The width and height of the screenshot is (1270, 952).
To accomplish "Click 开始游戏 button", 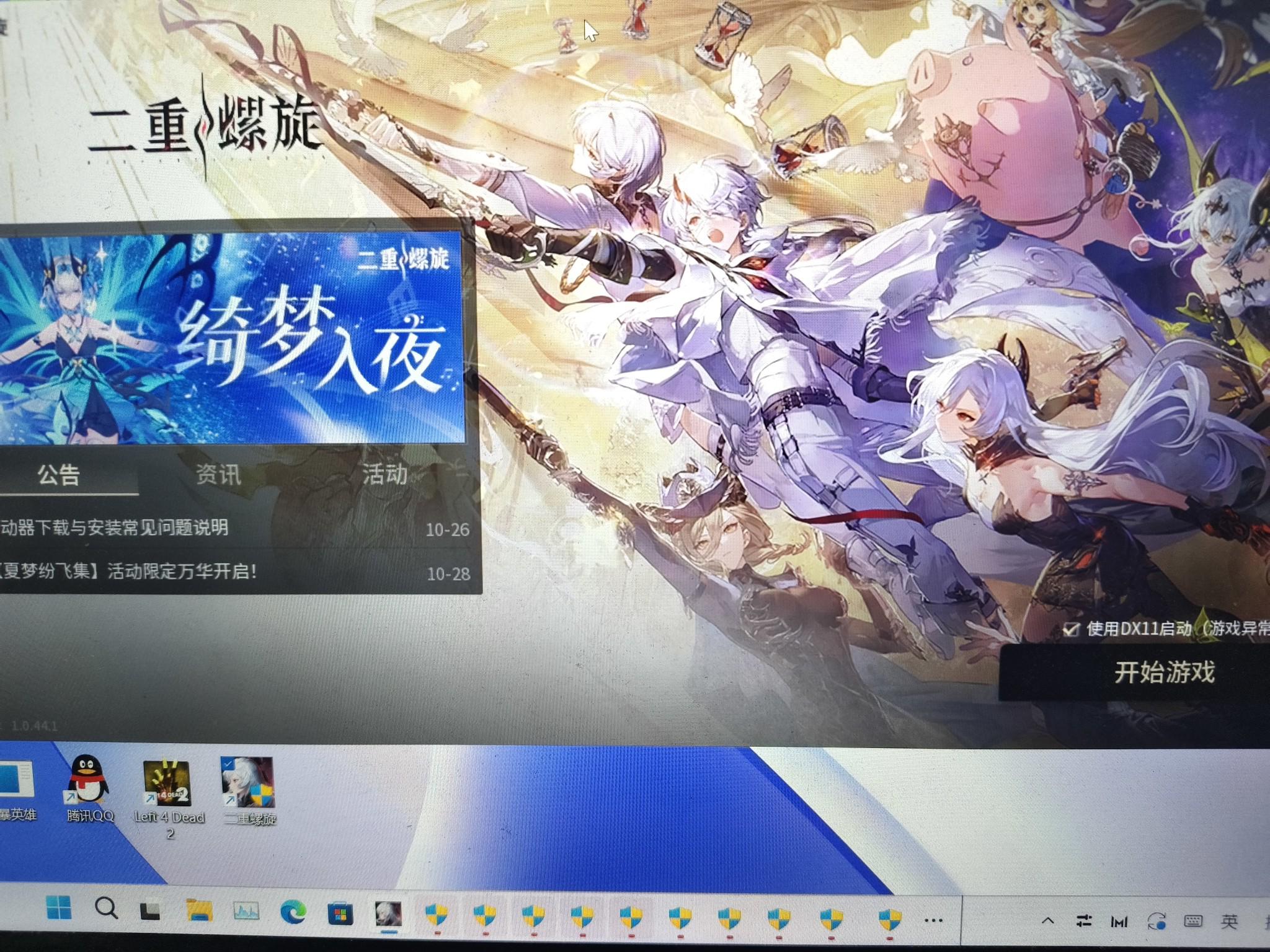I will coord(1163,672).
